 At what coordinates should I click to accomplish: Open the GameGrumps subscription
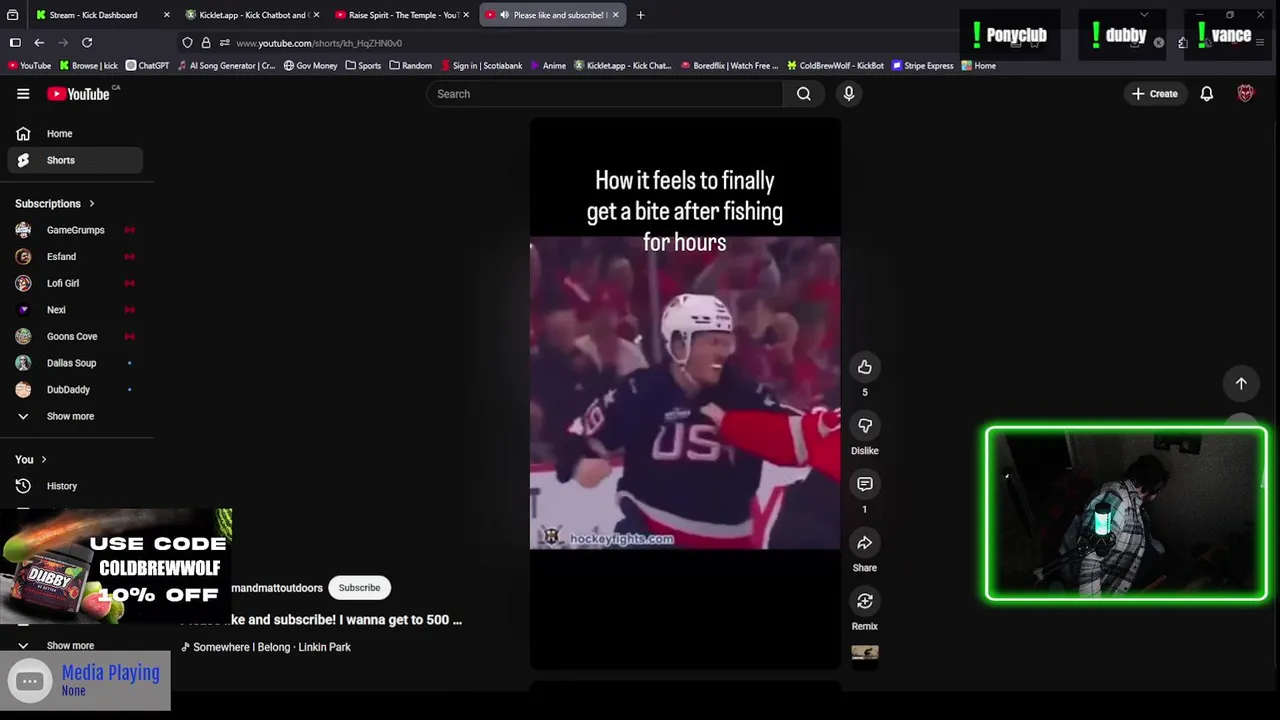click(x=75, y=230)
